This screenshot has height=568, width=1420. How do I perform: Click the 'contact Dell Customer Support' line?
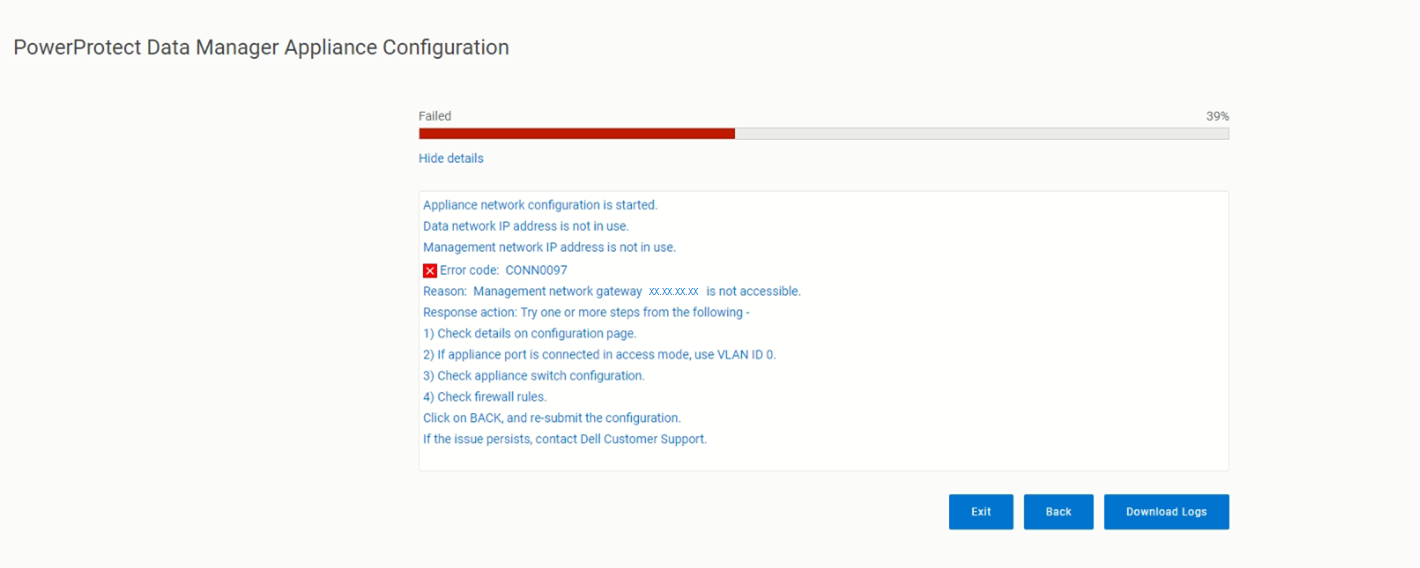click(x=565, y=439)
